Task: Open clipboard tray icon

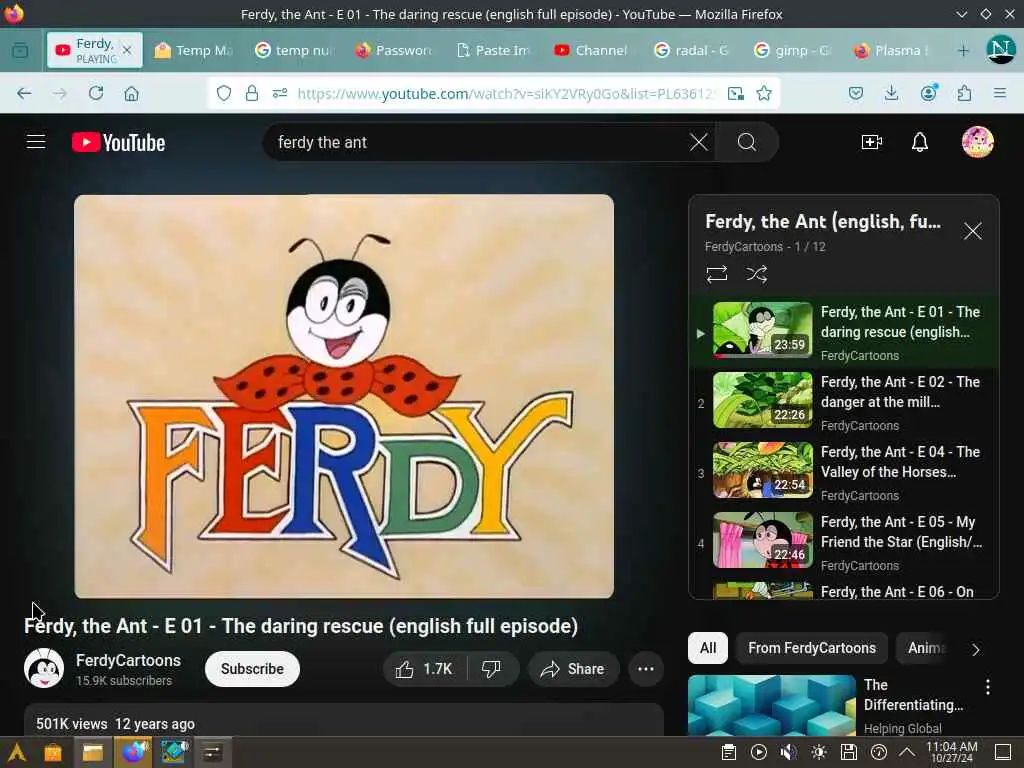Action: [729, 752]
